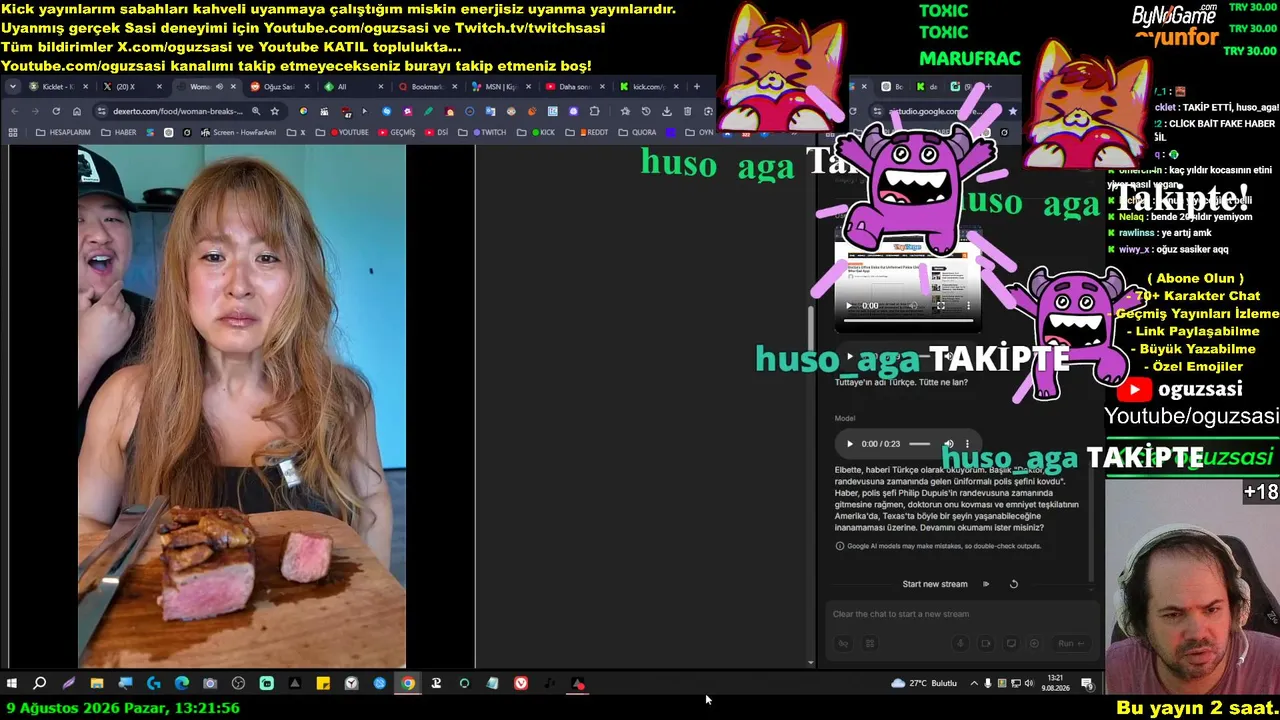Open the GEÇMİŞ bookmark
Screen dimensions: 1280x720
397,132
